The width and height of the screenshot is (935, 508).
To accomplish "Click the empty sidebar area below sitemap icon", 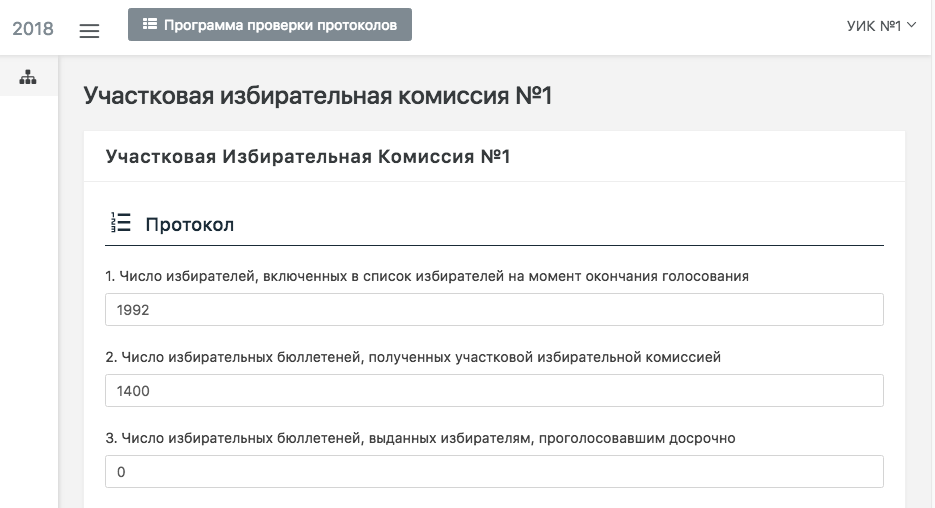I will [28, 300].
